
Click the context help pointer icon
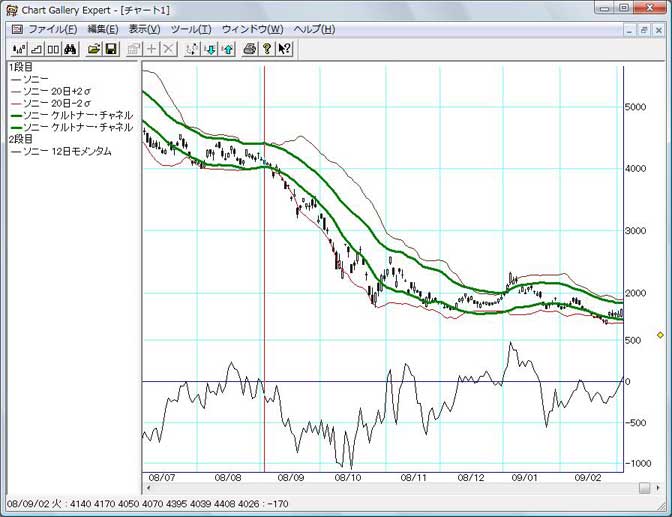click(285, 48)
